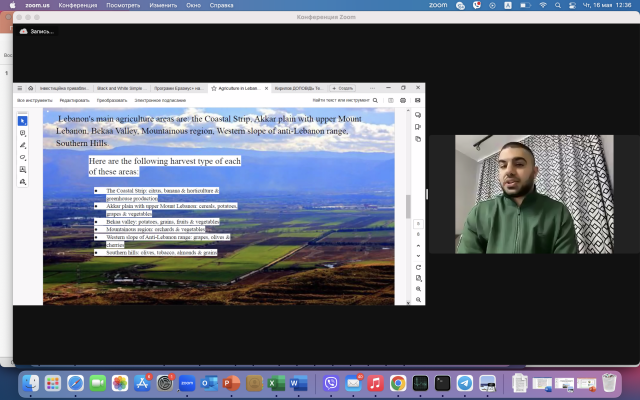Open Spotlight search in menu bar
The height and width of the screenshot is (400, 640).
point(558,5)
